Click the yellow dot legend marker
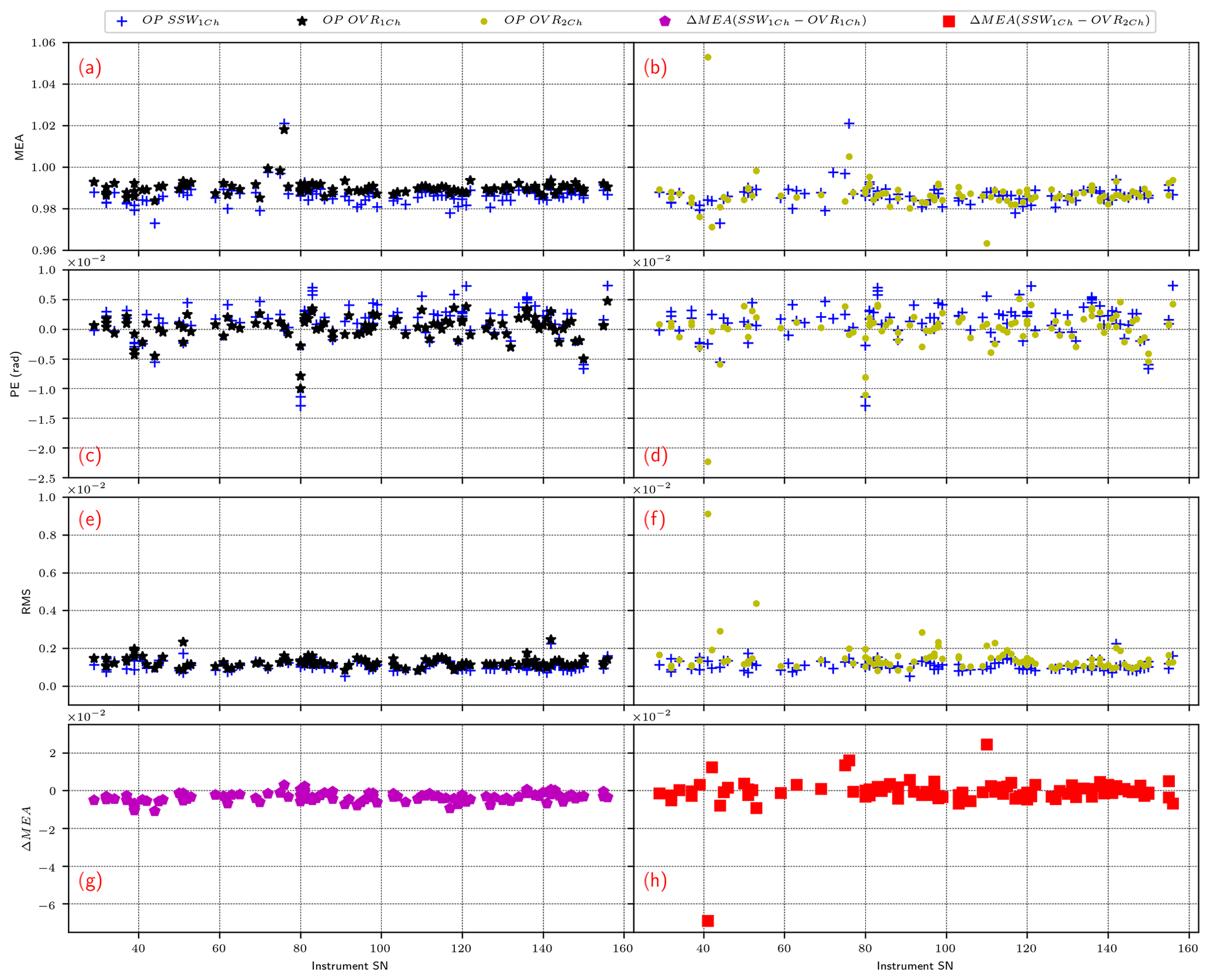This screenshot has height=980, width=1210. [484, 22]
